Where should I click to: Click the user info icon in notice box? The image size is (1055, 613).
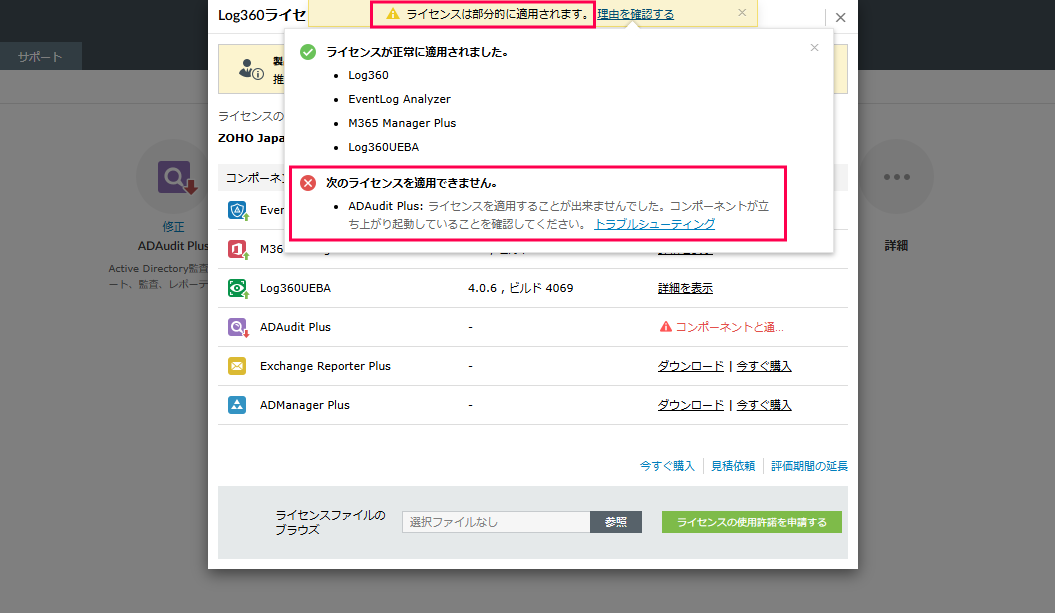click(x=251, y=69)
